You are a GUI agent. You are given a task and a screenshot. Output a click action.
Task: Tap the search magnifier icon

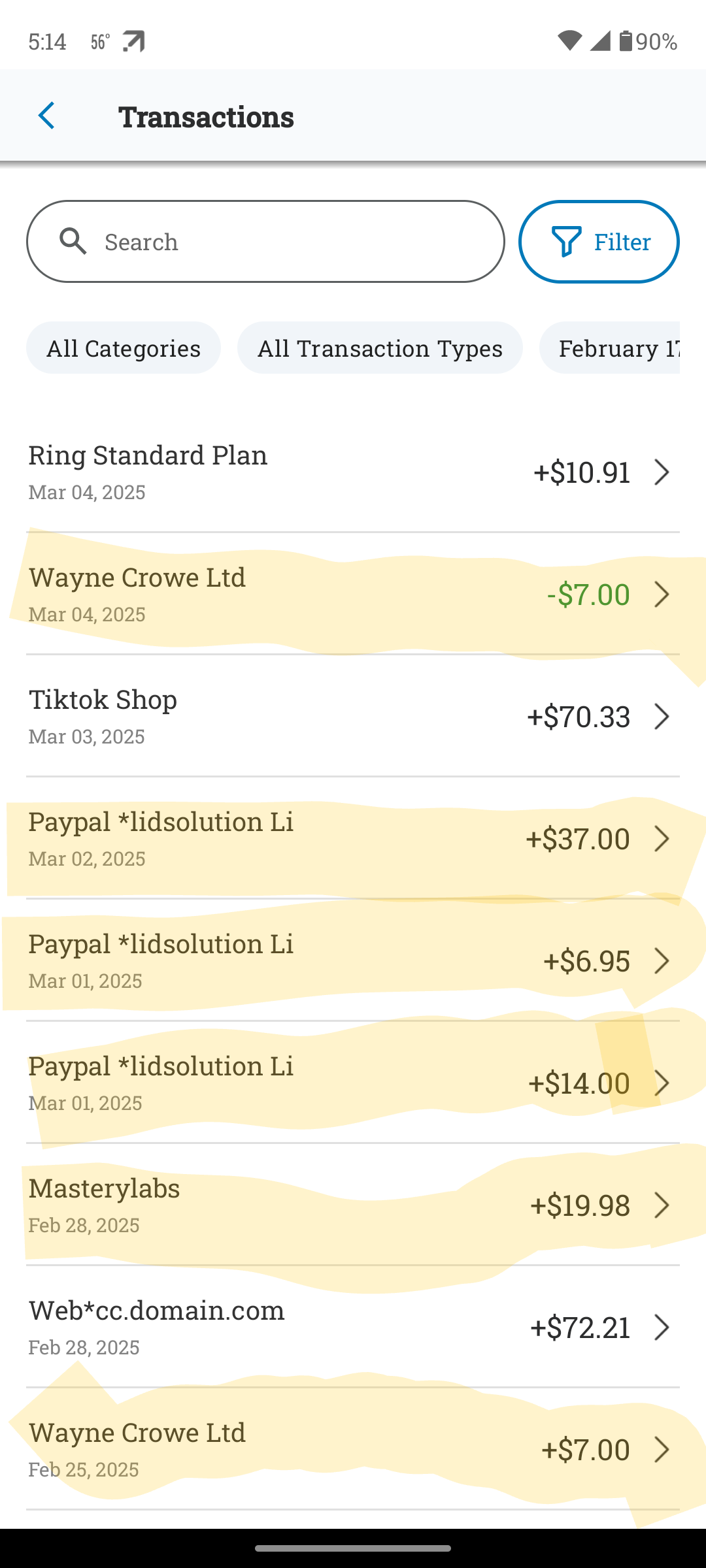(x=73, y=241)
